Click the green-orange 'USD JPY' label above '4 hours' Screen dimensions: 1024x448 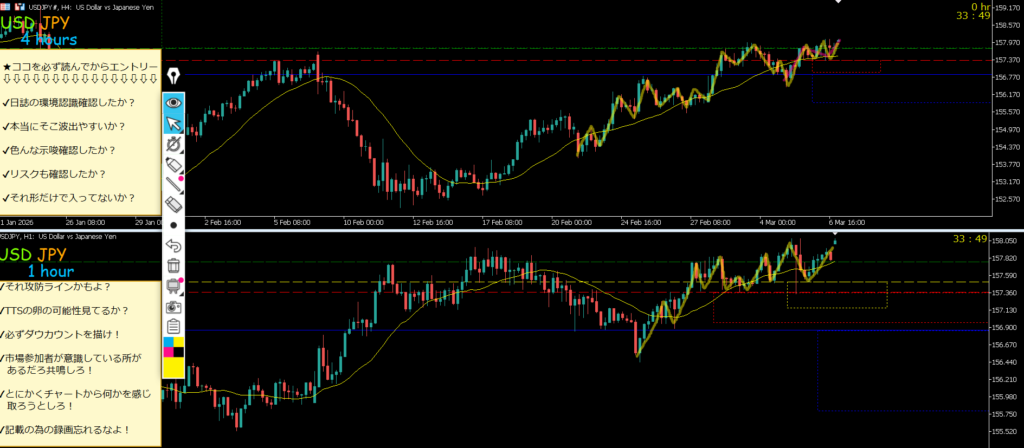point(35,25)
